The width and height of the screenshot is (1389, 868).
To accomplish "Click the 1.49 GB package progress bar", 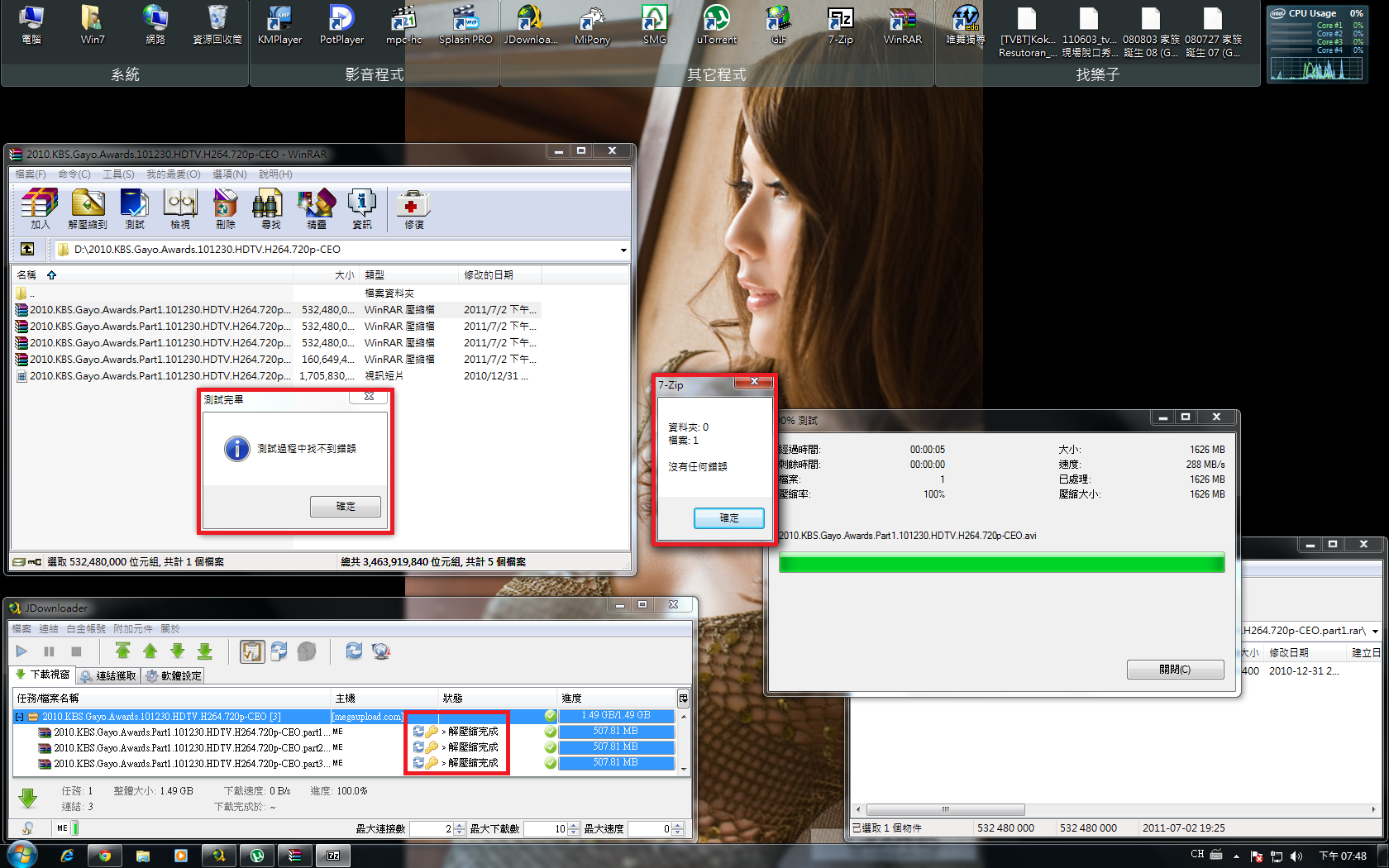I will [x=616, y=716].
